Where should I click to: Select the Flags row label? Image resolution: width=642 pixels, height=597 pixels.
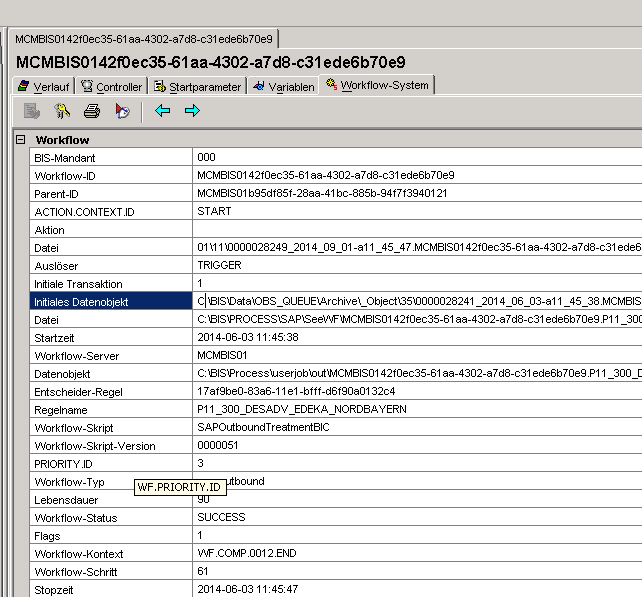coord(111,536)
